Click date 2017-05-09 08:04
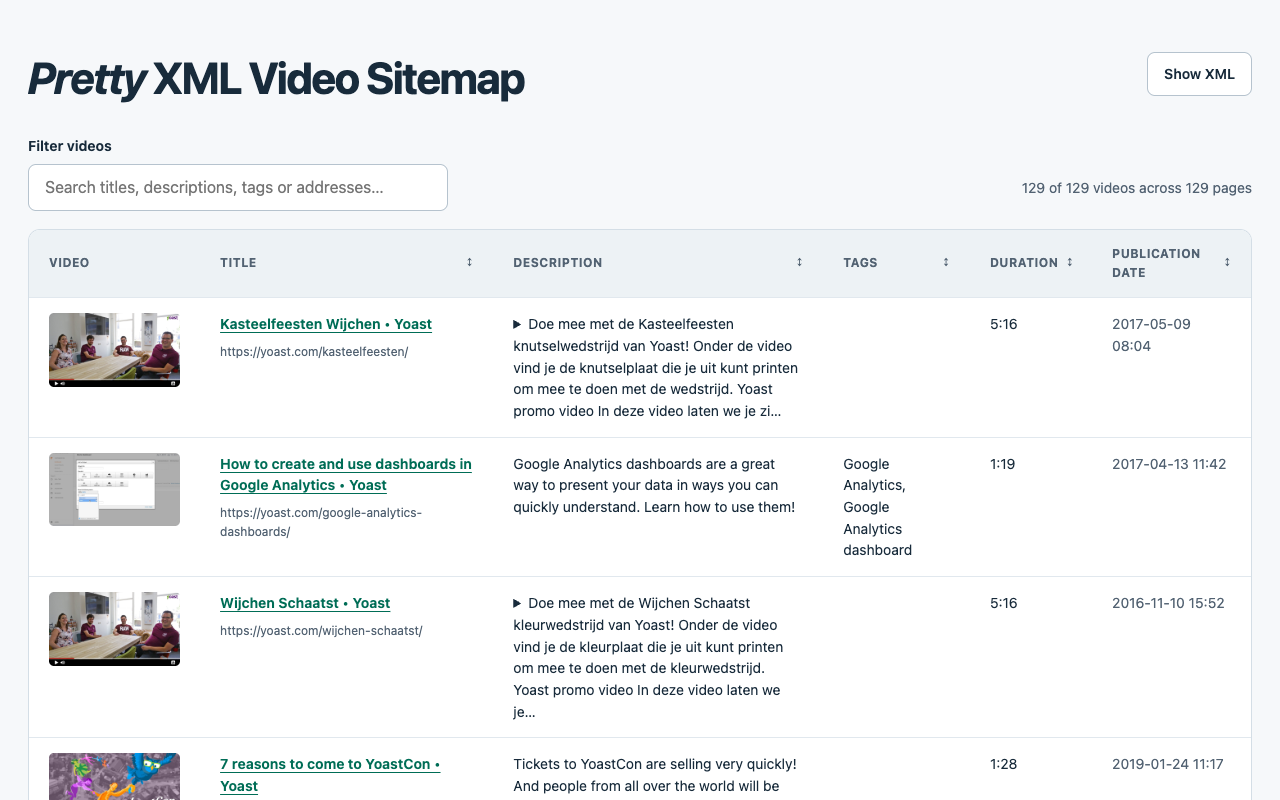Screen dimensions: 1280x800 pos(1151,335)
